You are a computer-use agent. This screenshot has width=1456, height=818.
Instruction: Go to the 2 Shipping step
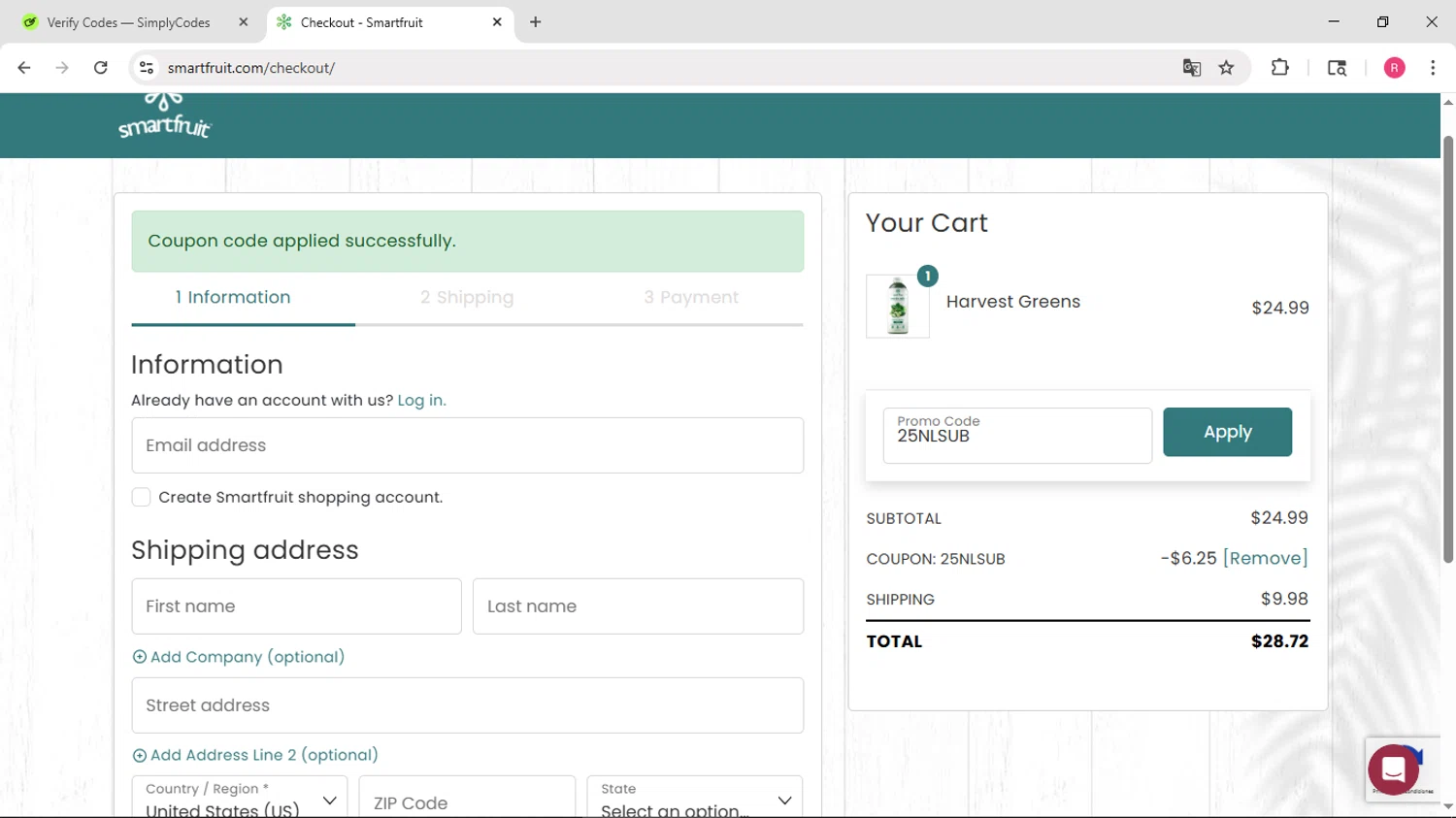[x=467, y=297]
